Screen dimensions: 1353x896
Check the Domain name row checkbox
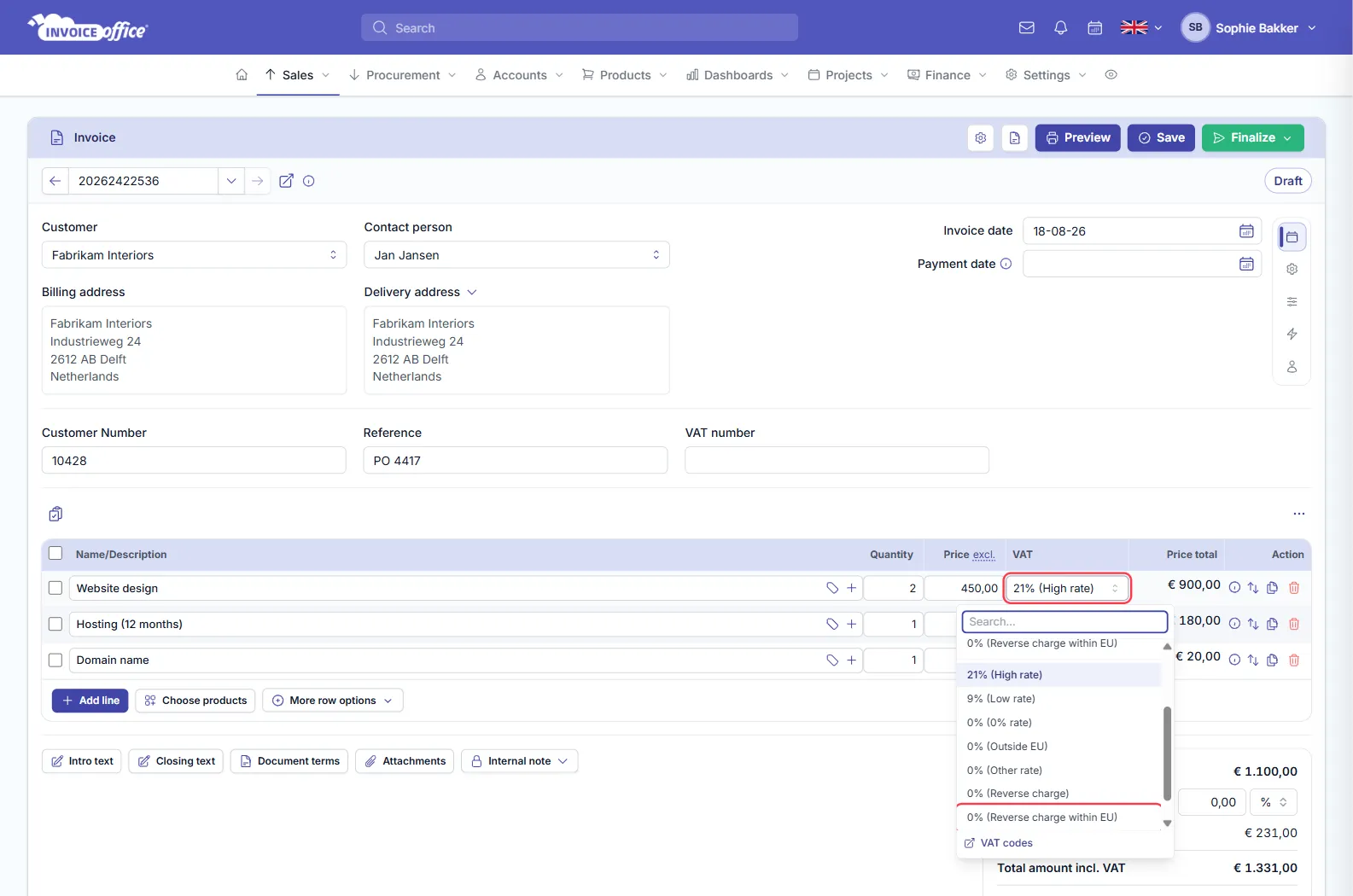[55, 660]
